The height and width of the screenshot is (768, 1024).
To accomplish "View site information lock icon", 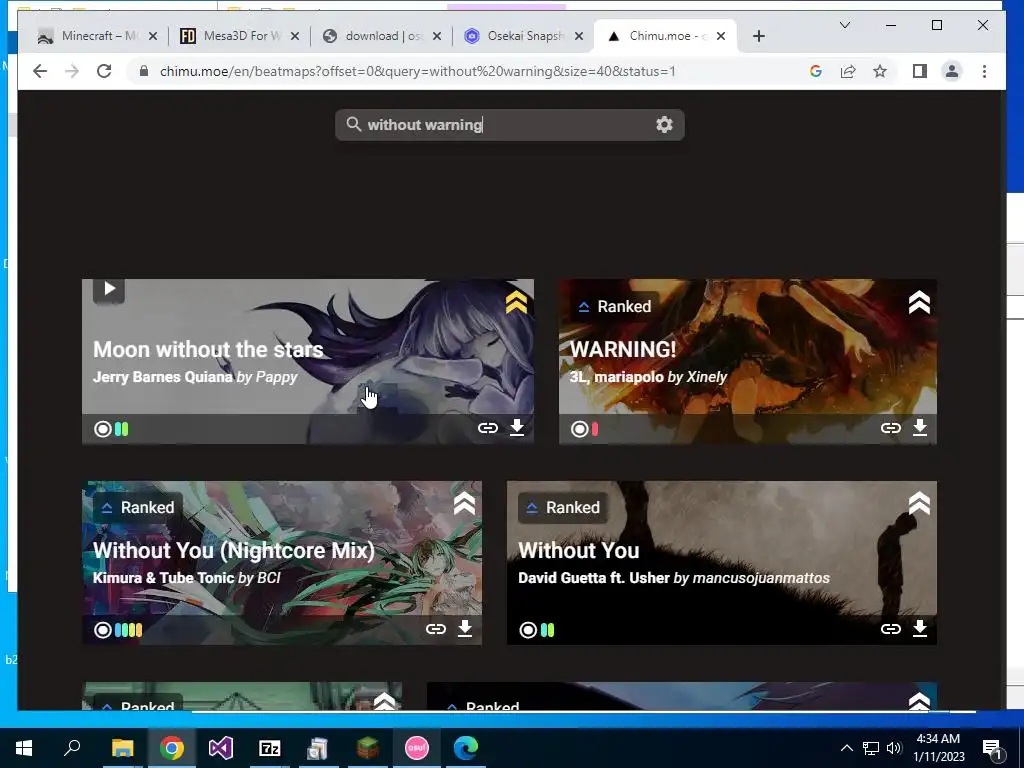I will click(x=144, y=71).
